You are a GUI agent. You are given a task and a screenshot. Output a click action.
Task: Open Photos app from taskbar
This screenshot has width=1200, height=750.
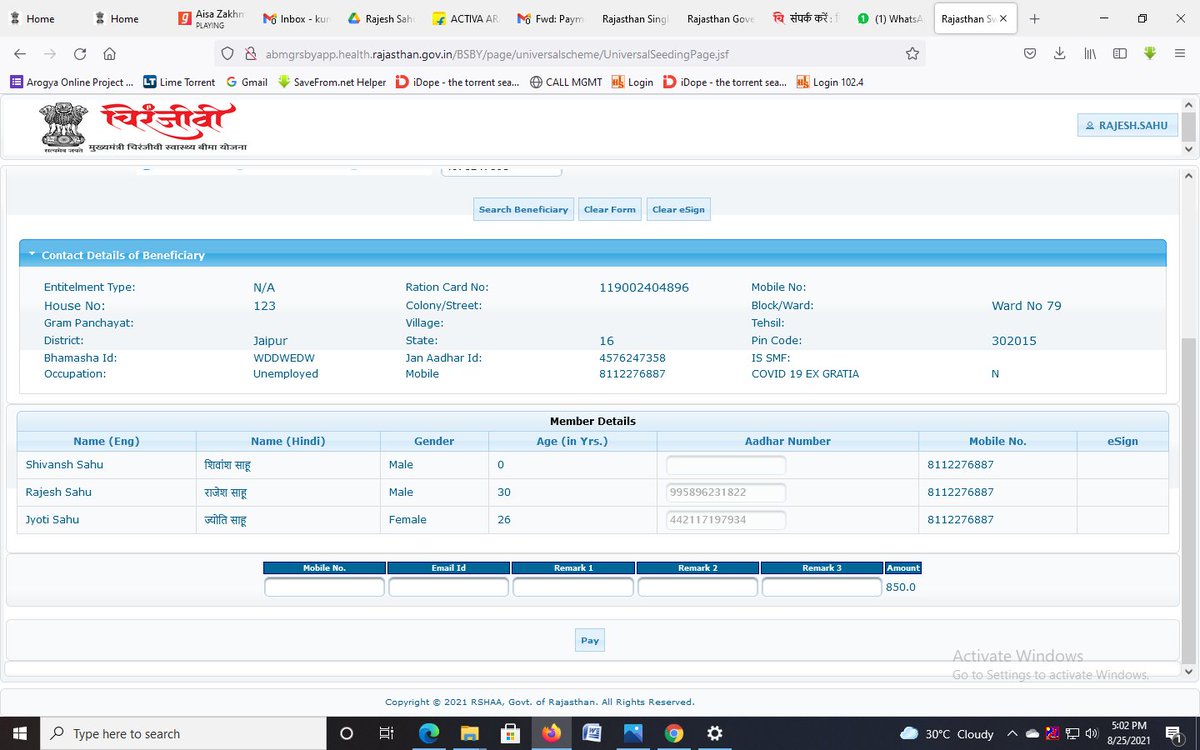(632, 733)
